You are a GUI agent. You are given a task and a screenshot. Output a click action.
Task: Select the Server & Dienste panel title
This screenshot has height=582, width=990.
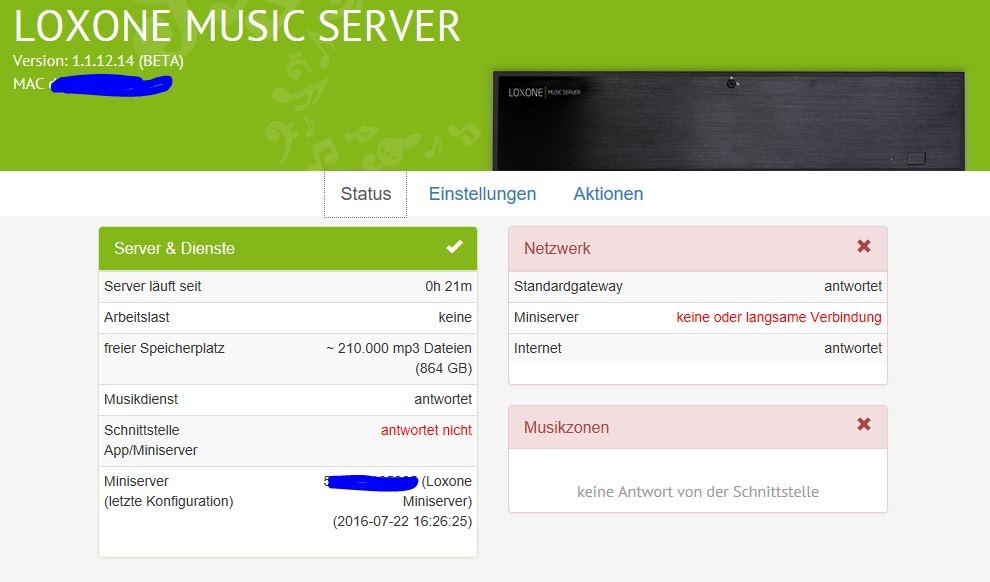pyautogui.click(x=174, y=248)
